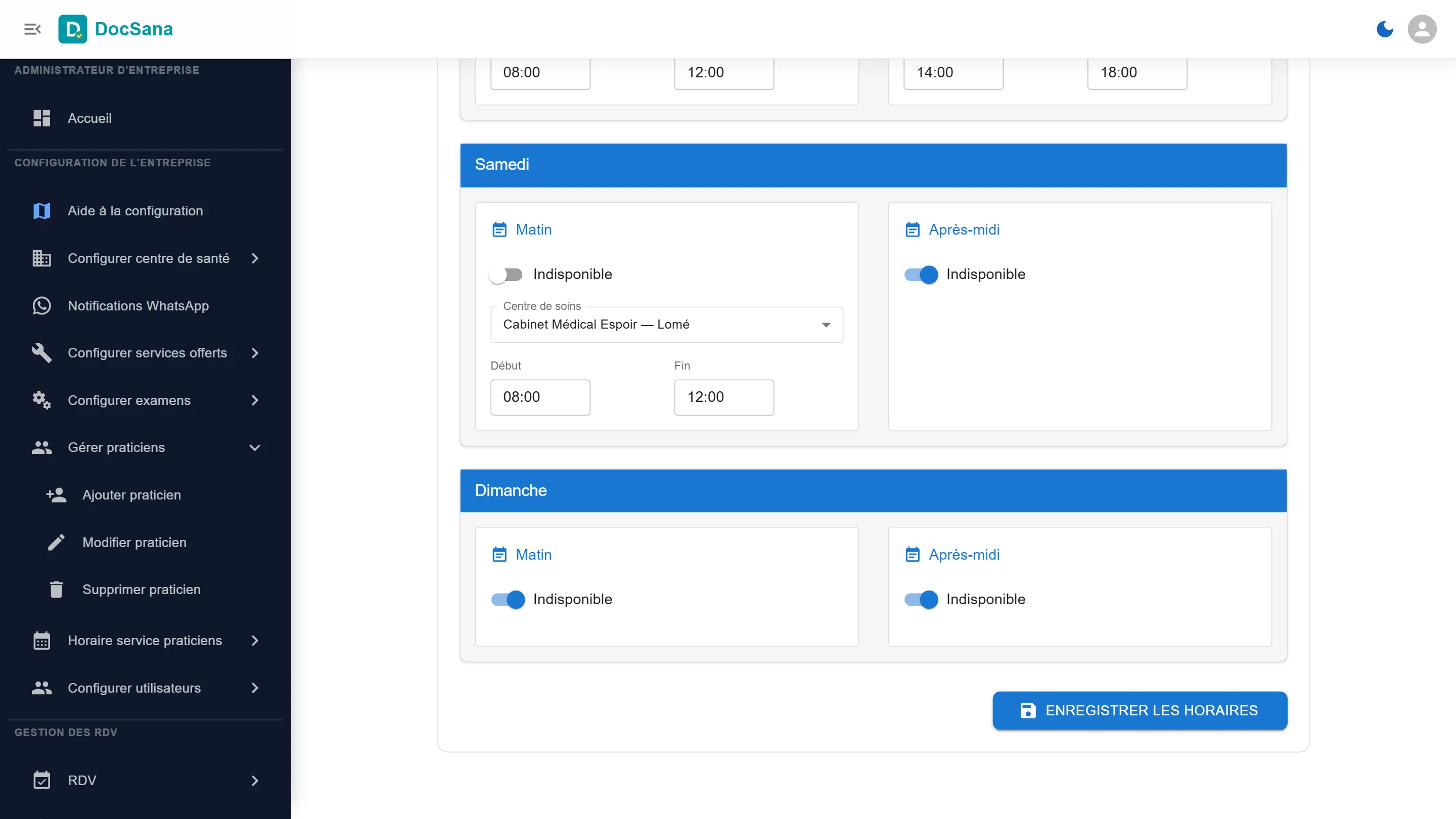1456x819 pixels.
Task: Click Samedi Matin Fin time field
Action: pyautogui.click(x=723, y=397)
